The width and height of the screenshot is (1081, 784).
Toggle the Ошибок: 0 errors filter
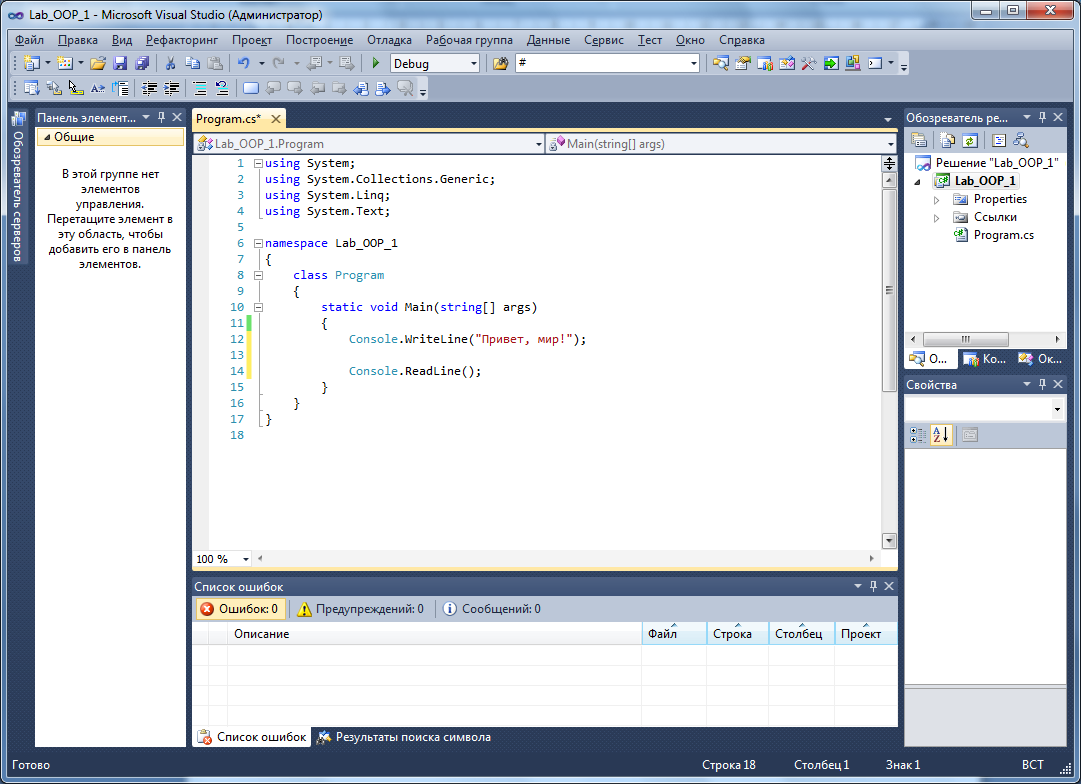point(239,609)
